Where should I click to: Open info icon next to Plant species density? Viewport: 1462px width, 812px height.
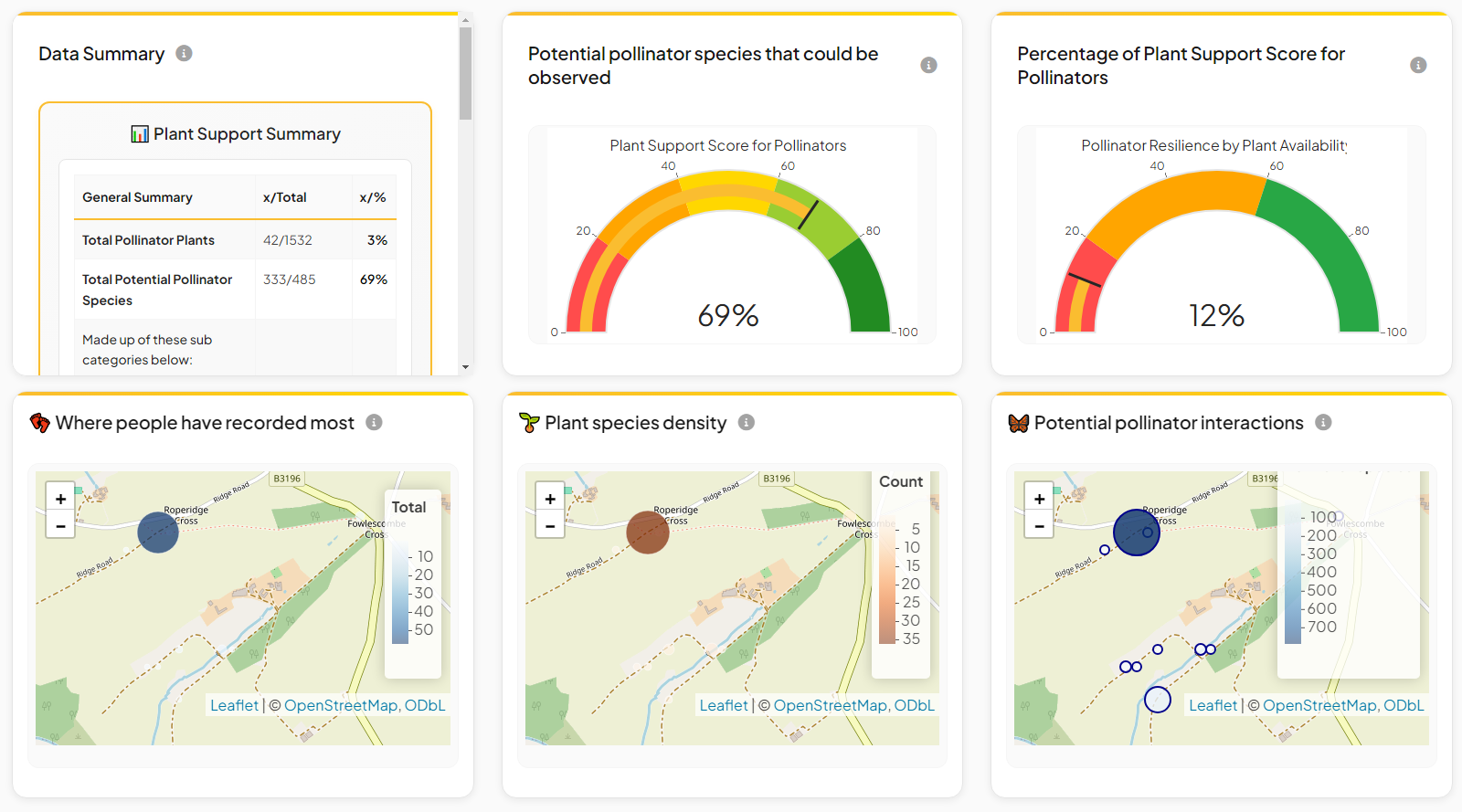tap(747, 422)
